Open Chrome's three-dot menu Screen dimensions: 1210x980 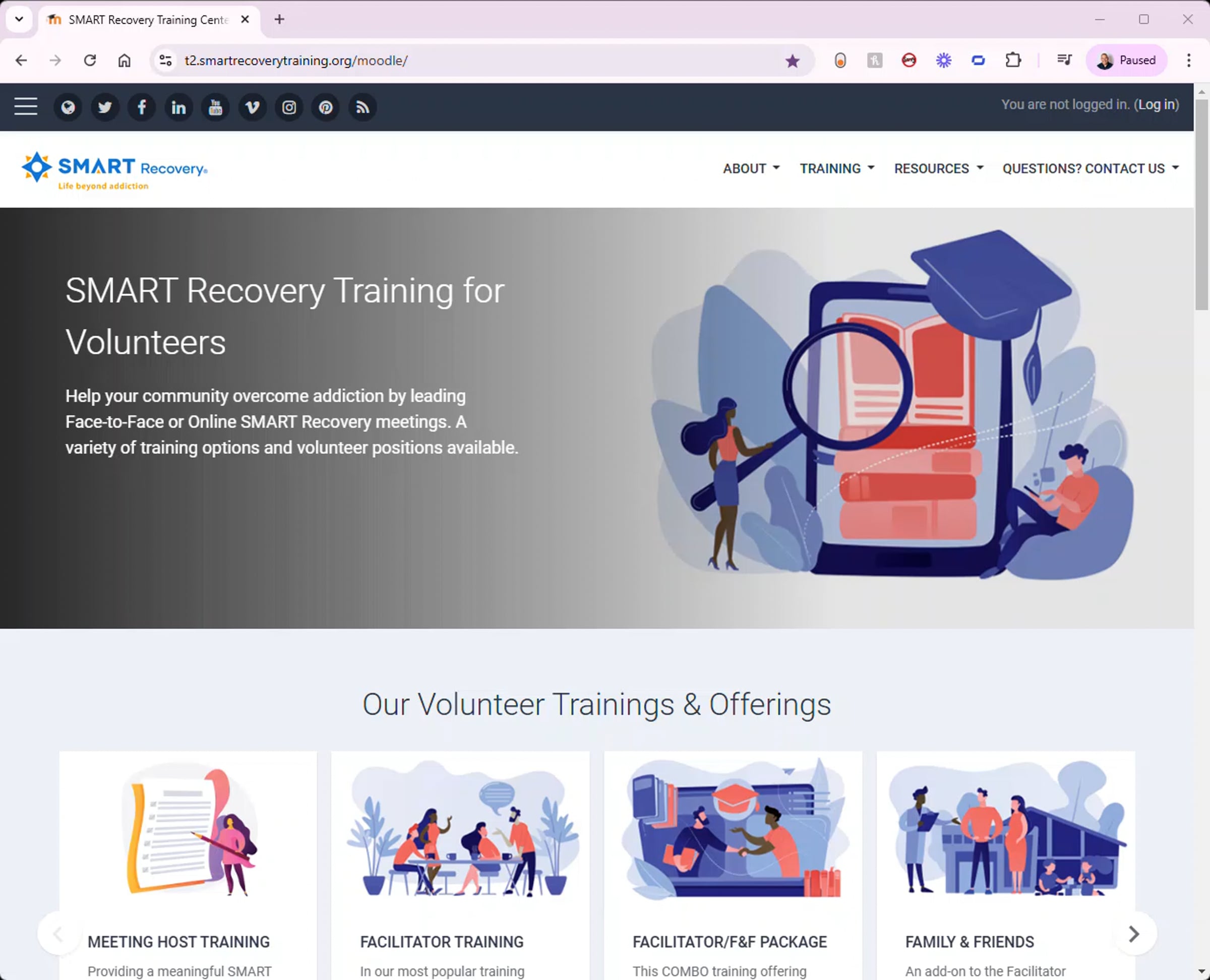point(1188,60)
